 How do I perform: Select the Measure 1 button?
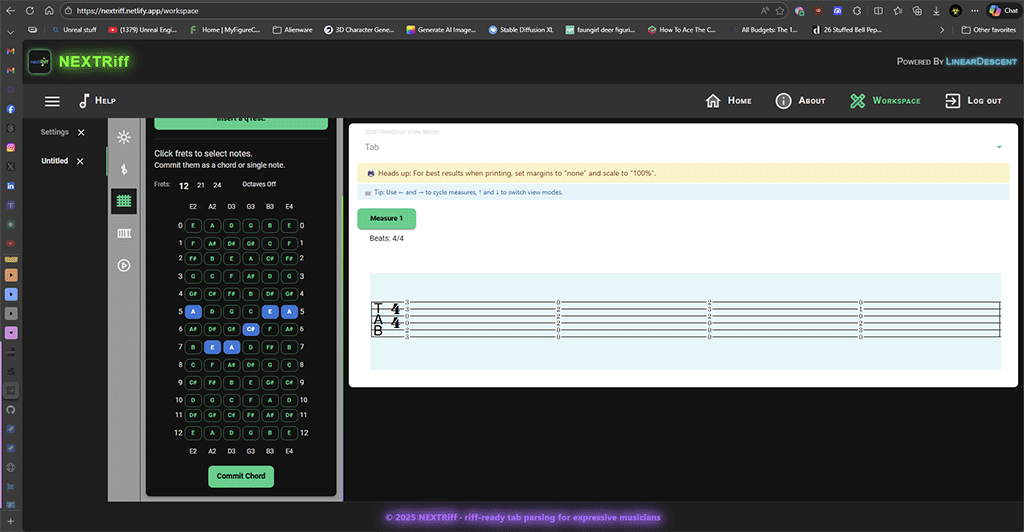click(386, 218)
